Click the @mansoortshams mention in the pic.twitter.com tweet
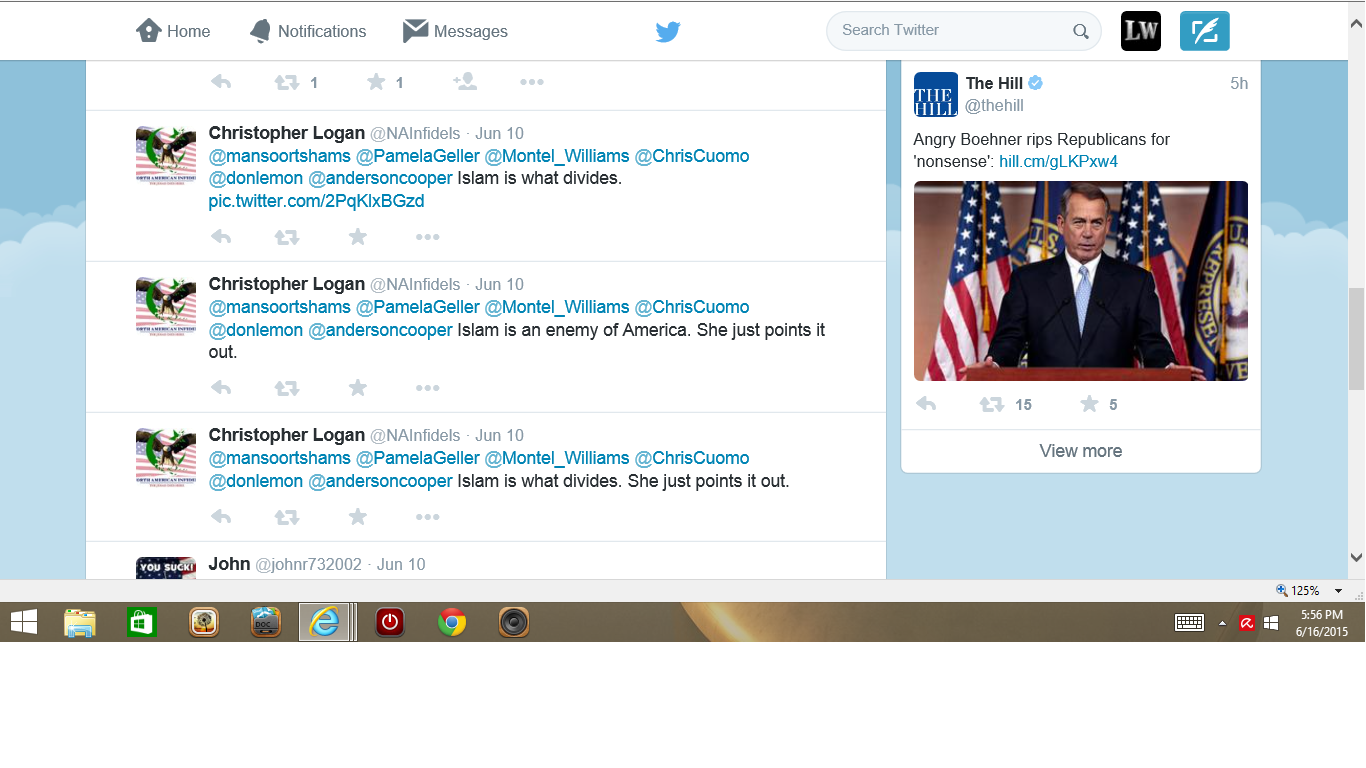The image size is (1366, 768). point(279,156)
